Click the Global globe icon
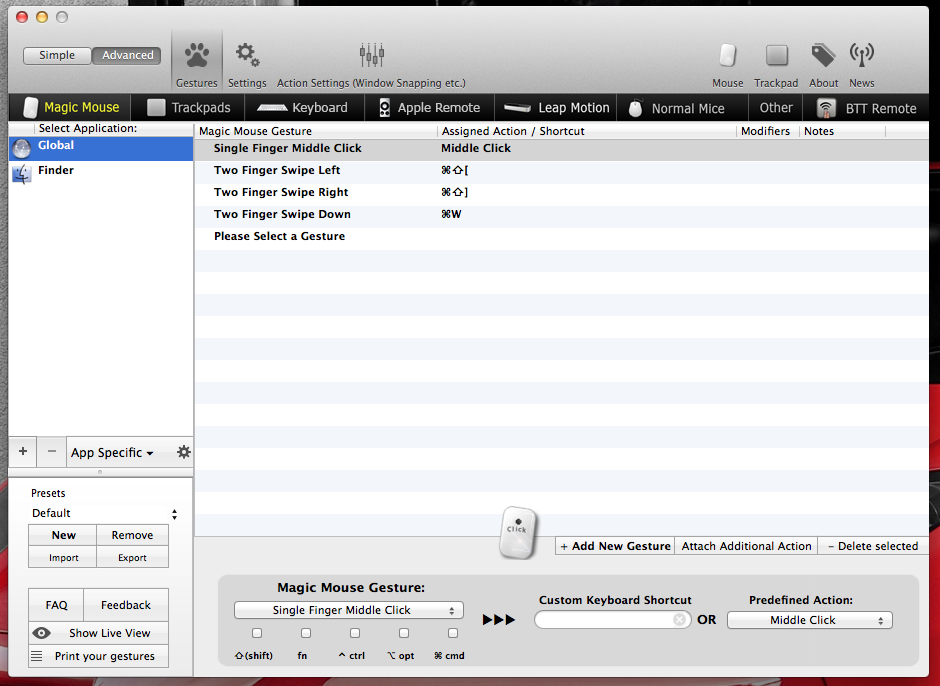 (22, 148)
